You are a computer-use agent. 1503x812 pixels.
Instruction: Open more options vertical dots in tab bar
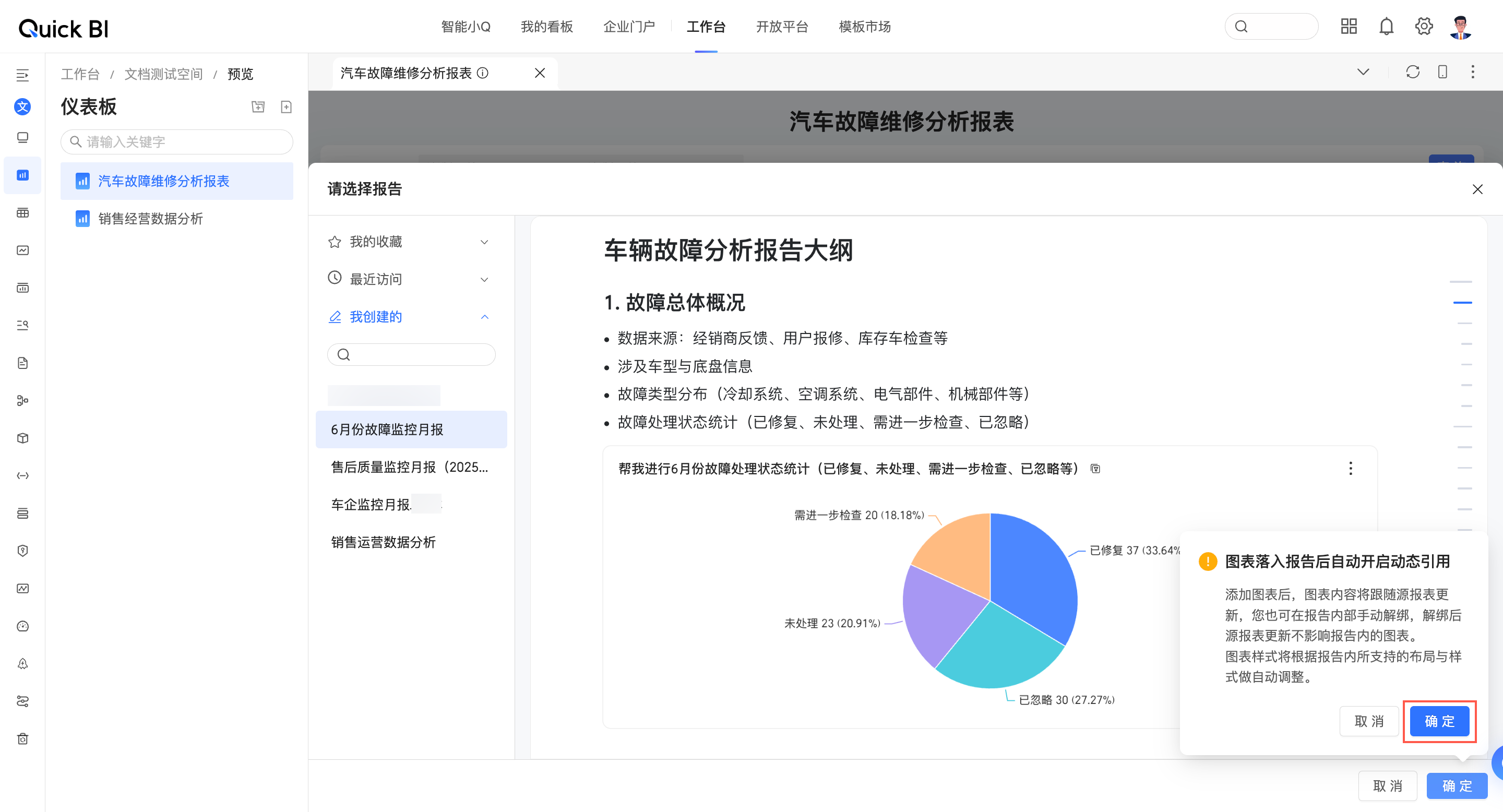point(1473,71)
